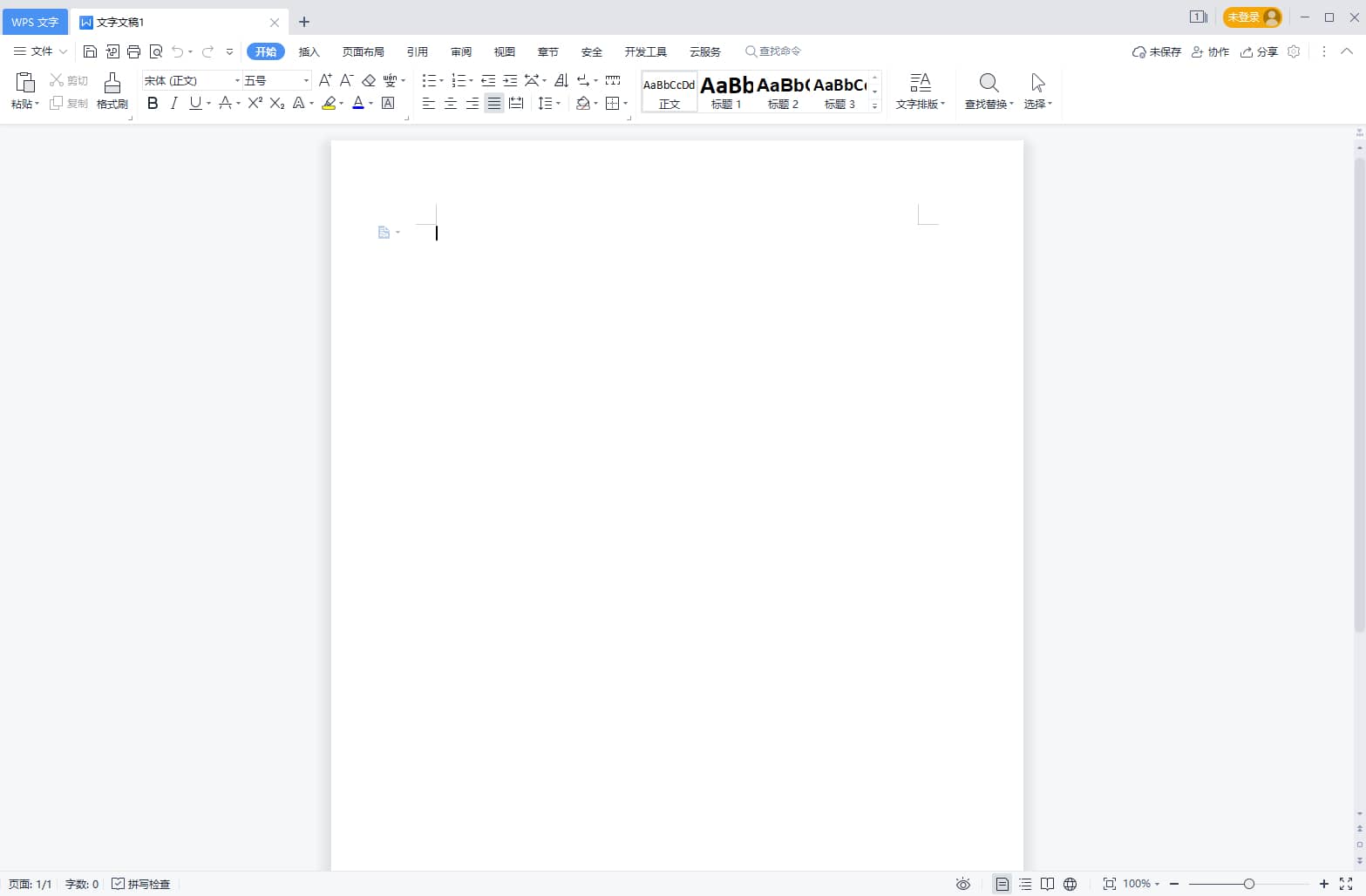
Task: Click the 未登录 login button
Action: click(x=1251, y=17)
